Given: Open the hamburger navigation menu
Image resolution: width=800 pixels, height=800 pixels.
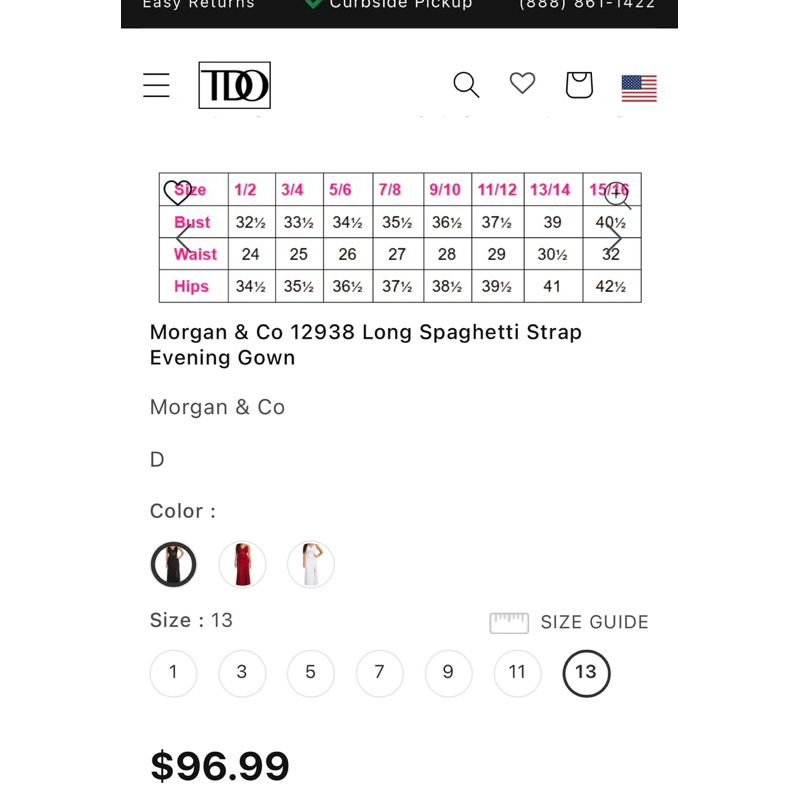Looking at the screenshot, I should pyautogui.click(x=156, y=85).
